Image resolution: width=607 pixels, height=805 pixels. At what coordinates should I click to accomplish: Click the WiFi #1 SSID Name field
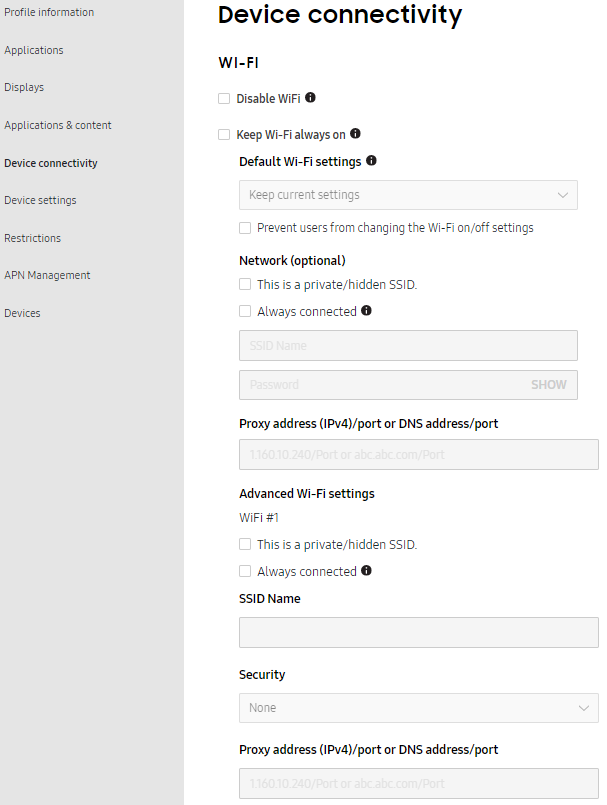[418, 633]
